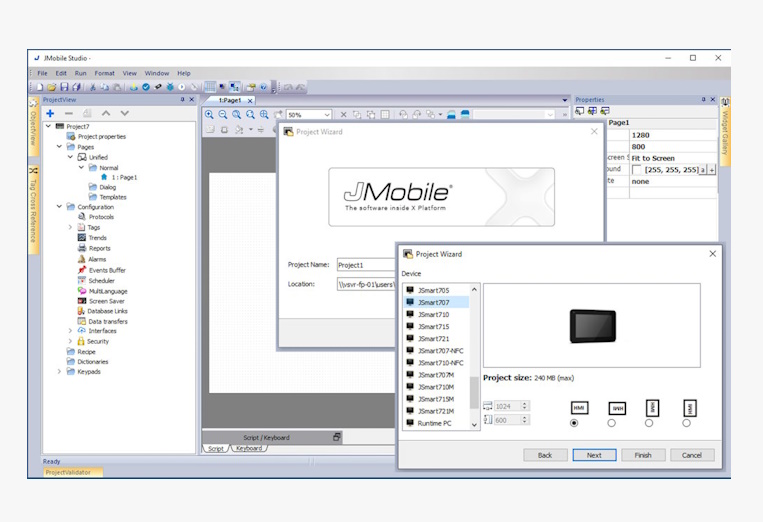Open the ProjectValidator status tab
This screenshot has width=763, height=522.
coord(73,472)
